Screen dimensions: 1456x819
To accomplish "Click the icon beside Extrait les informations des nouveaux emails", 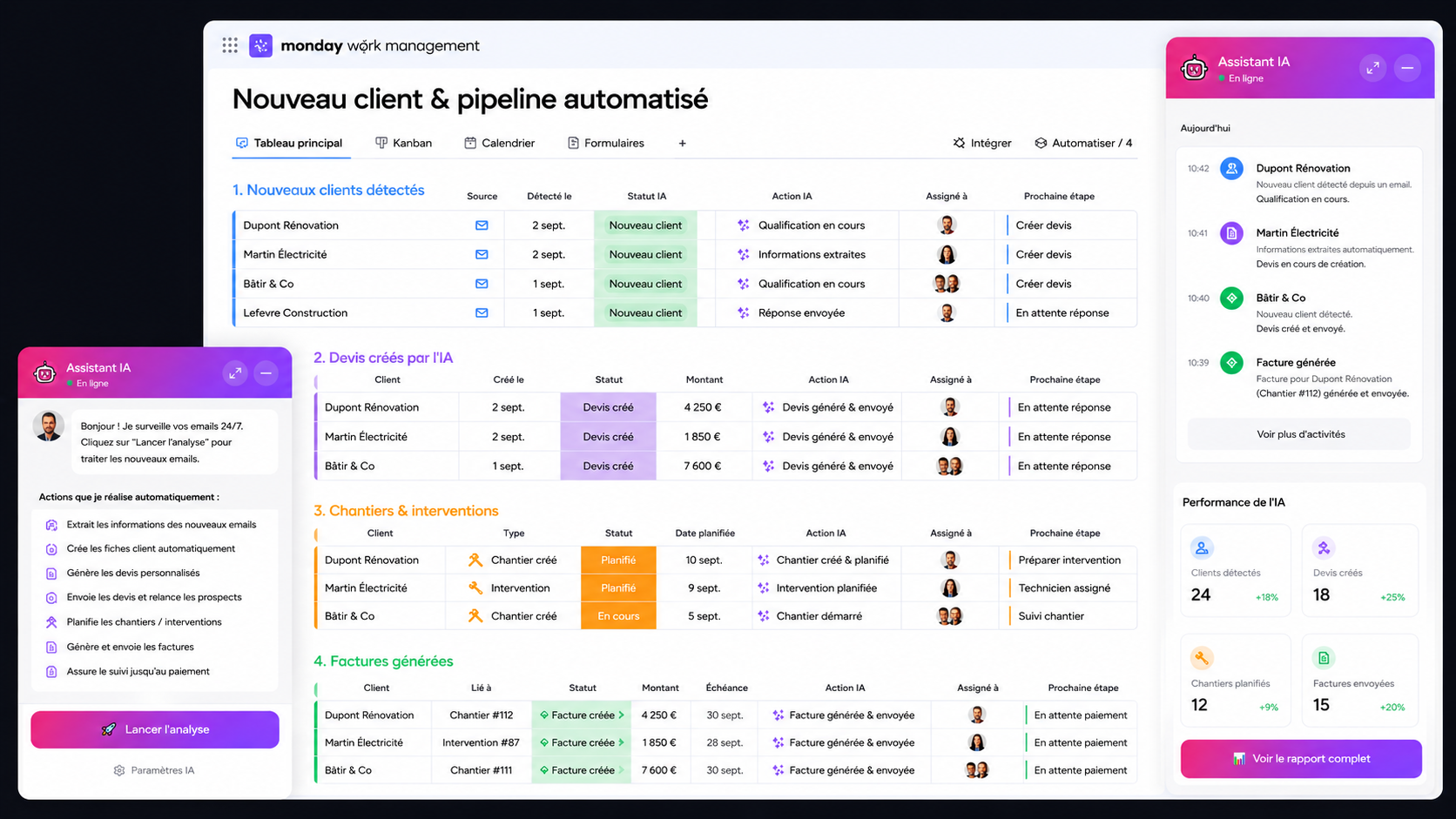I will 51,525.
